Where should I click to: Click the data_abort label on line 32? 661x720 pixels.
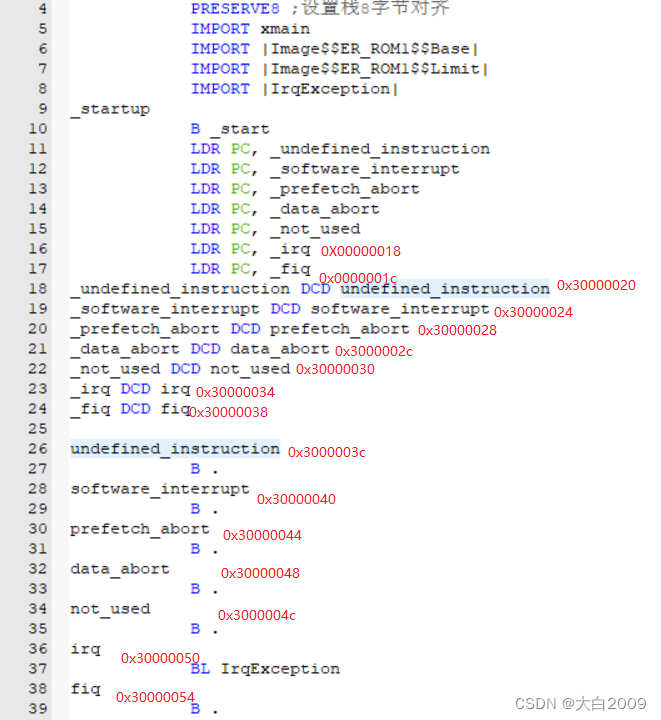click(x=120, y=569)
